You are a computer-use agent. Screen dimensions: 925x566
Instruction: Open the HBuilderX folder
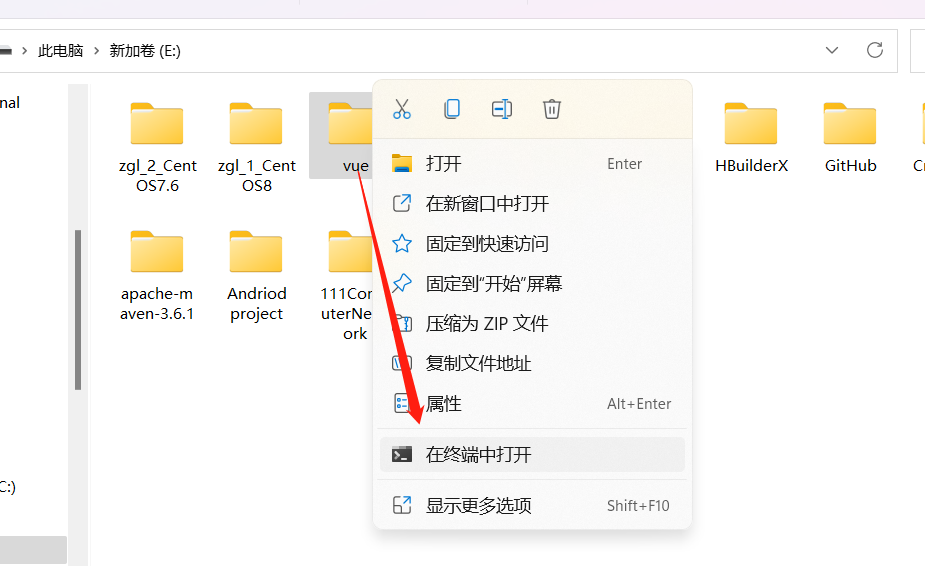pyautogui.click(x=751, y=138)
